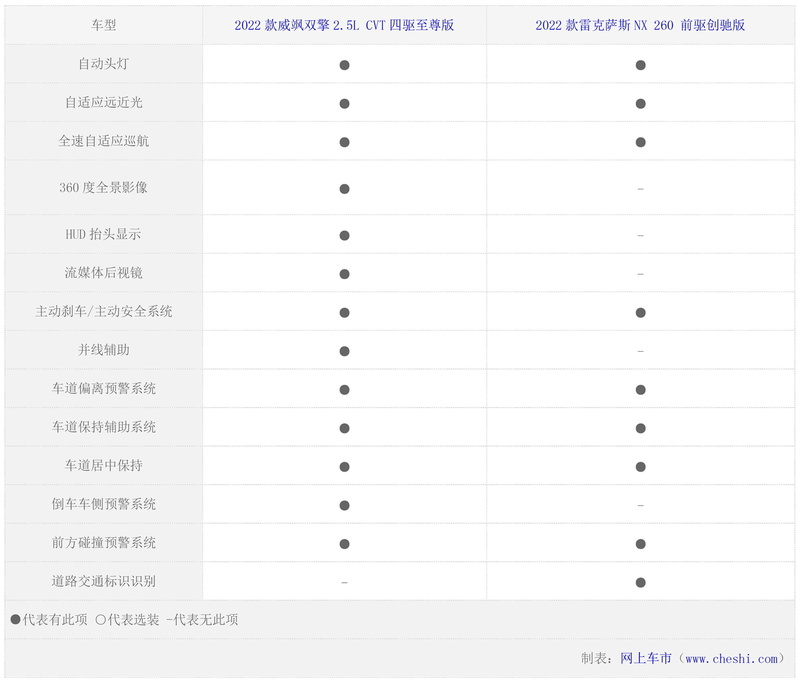Click 威飒 dot in 前方碰撞预警系统 row

coord(344,544)
